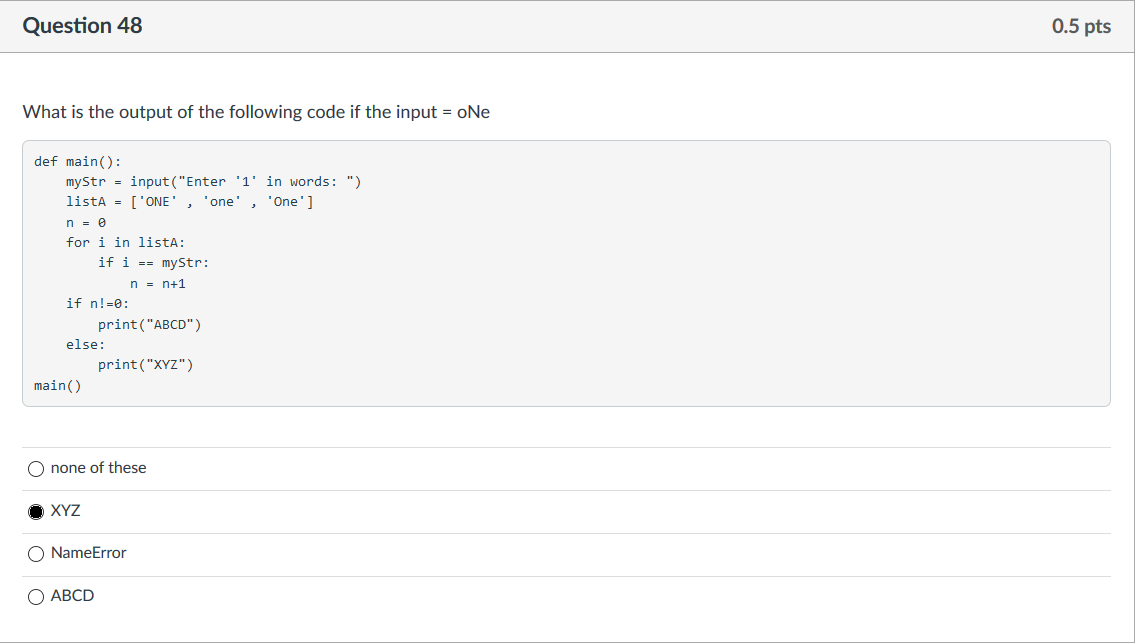
Task: Click the question prompt about input oNe
Action: click(x=256, y=112)
